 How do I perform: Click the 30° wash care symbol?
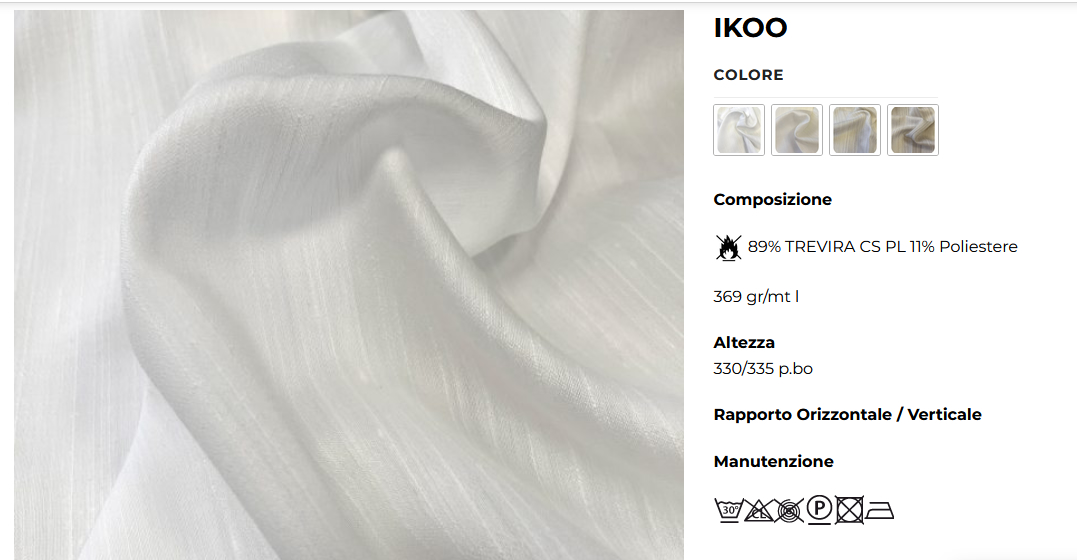pos(728,510)
